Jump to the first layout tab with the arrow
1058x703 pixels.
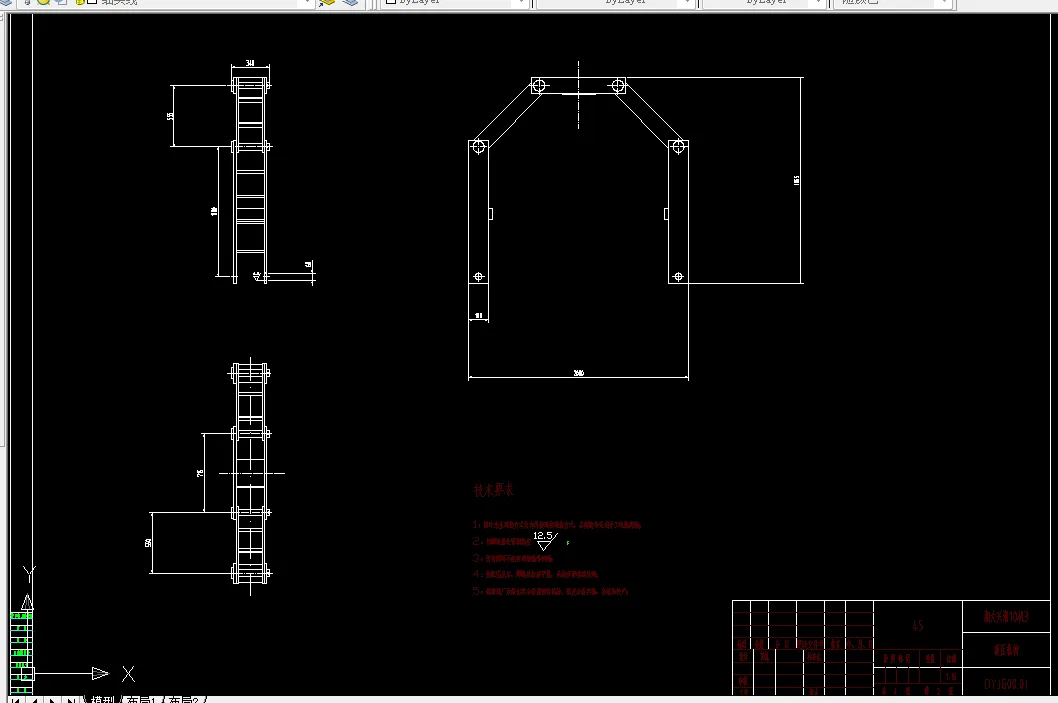pyautogui.click(x=16, y=700)
